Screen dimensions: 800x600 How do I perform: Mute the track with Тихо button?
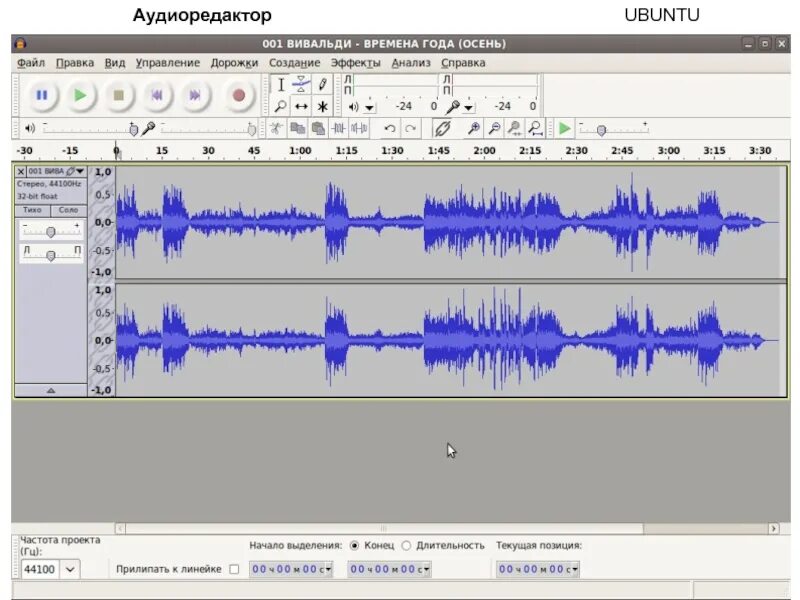[30, 212]
